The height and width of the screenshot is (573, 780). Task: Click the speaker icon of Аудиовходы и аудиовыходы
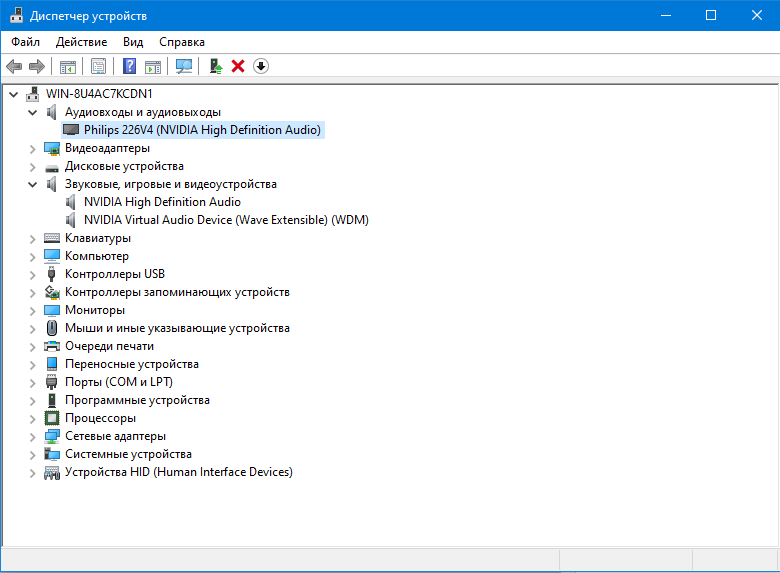pyautogui.click(x=51, y=112)
